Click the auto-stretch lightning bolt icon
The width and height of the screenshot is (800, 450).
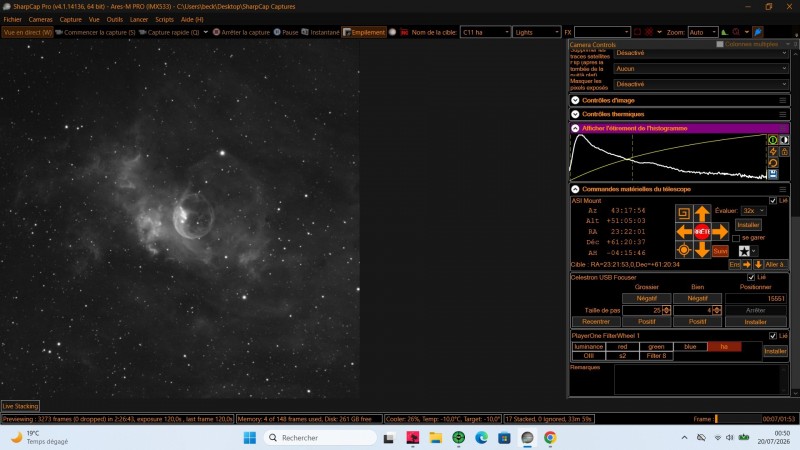tap(773, 152)
